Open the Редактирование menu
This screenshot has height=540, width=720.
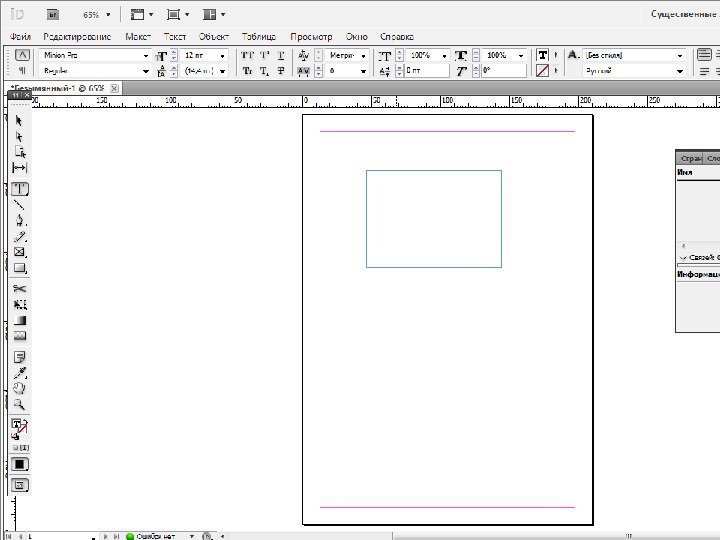tap(77, 36)
